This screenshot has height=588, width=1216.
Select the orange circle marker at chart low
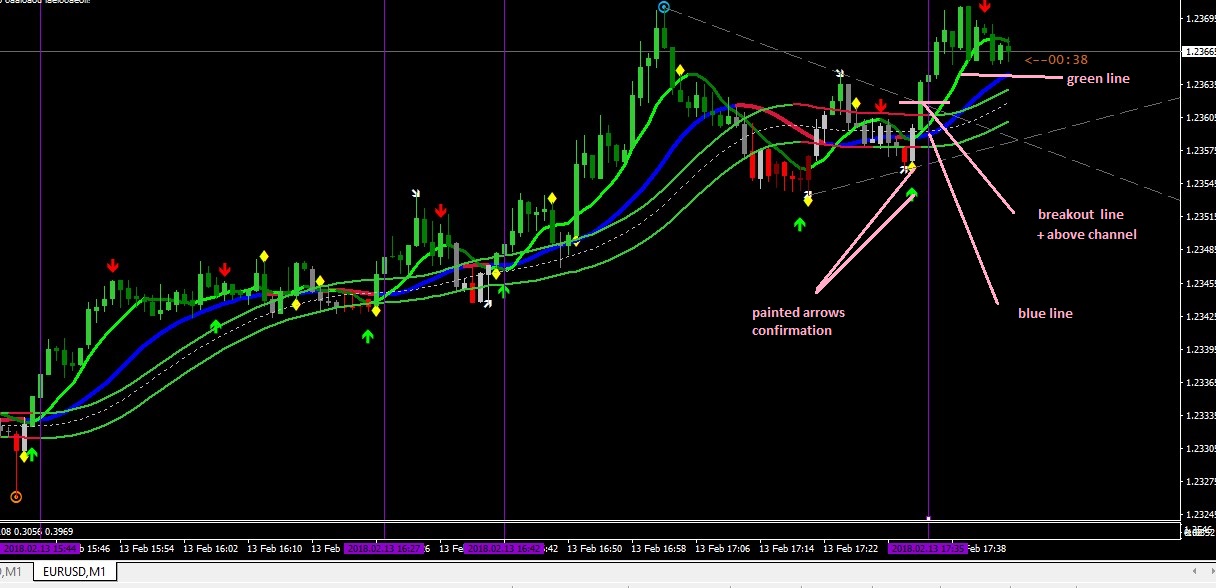[15, 496]
